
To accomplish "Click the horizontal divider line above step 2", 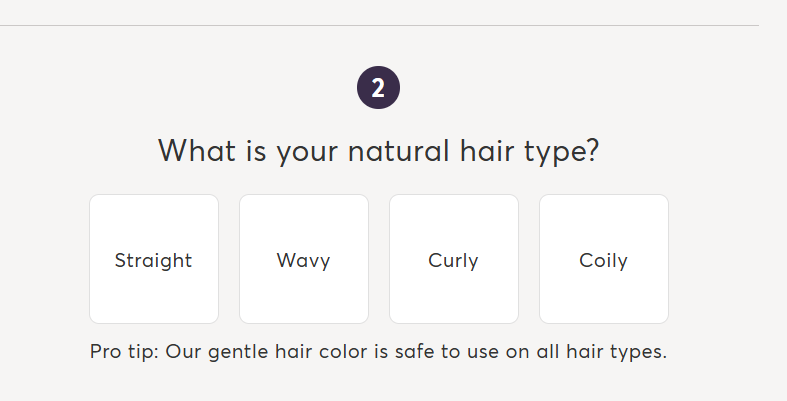I will [x=378, y=25].
